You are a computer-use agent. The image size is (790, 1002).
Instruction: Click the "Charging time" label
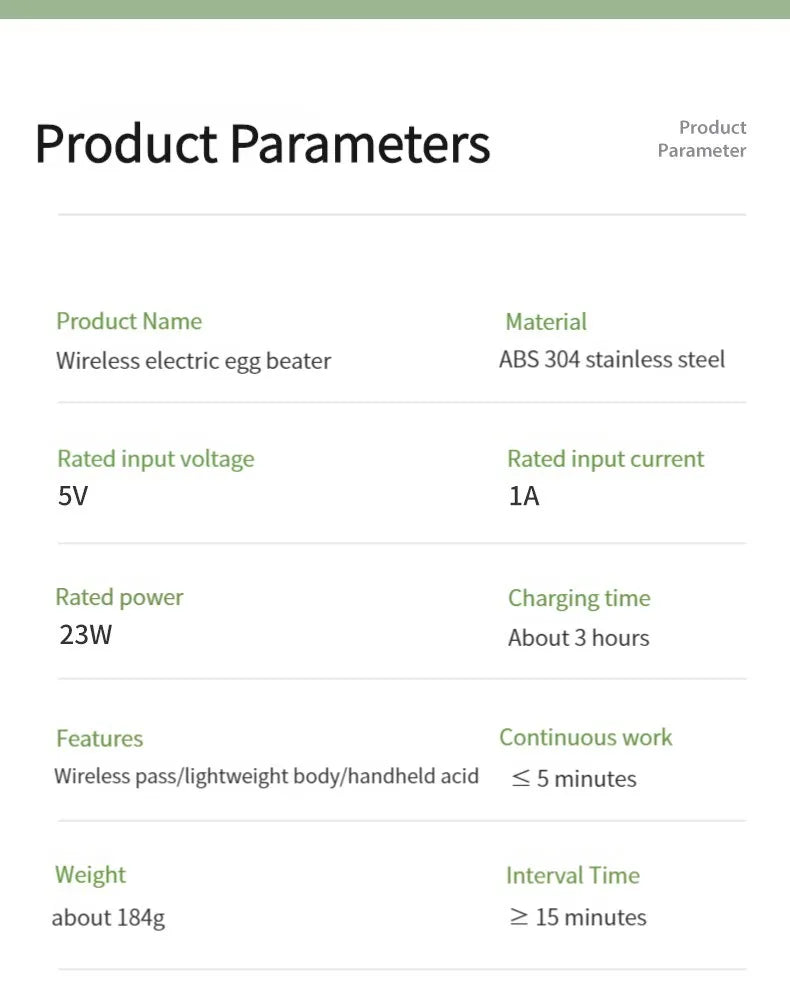click(579, 598)
